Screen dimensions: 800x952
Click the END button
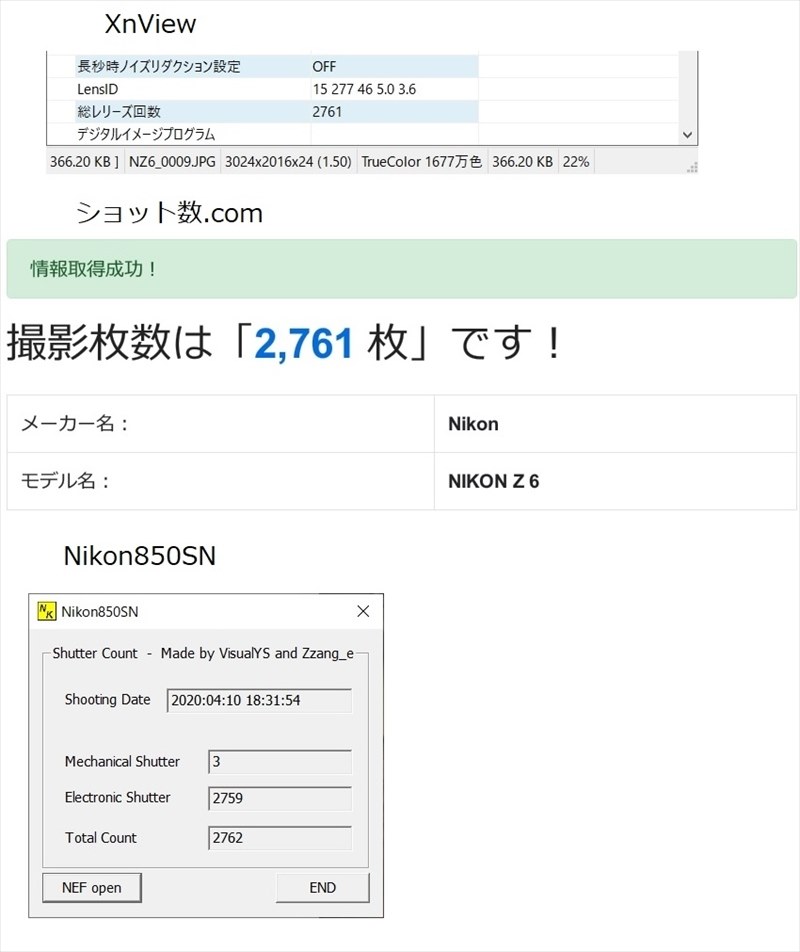[x=322, y=888]
